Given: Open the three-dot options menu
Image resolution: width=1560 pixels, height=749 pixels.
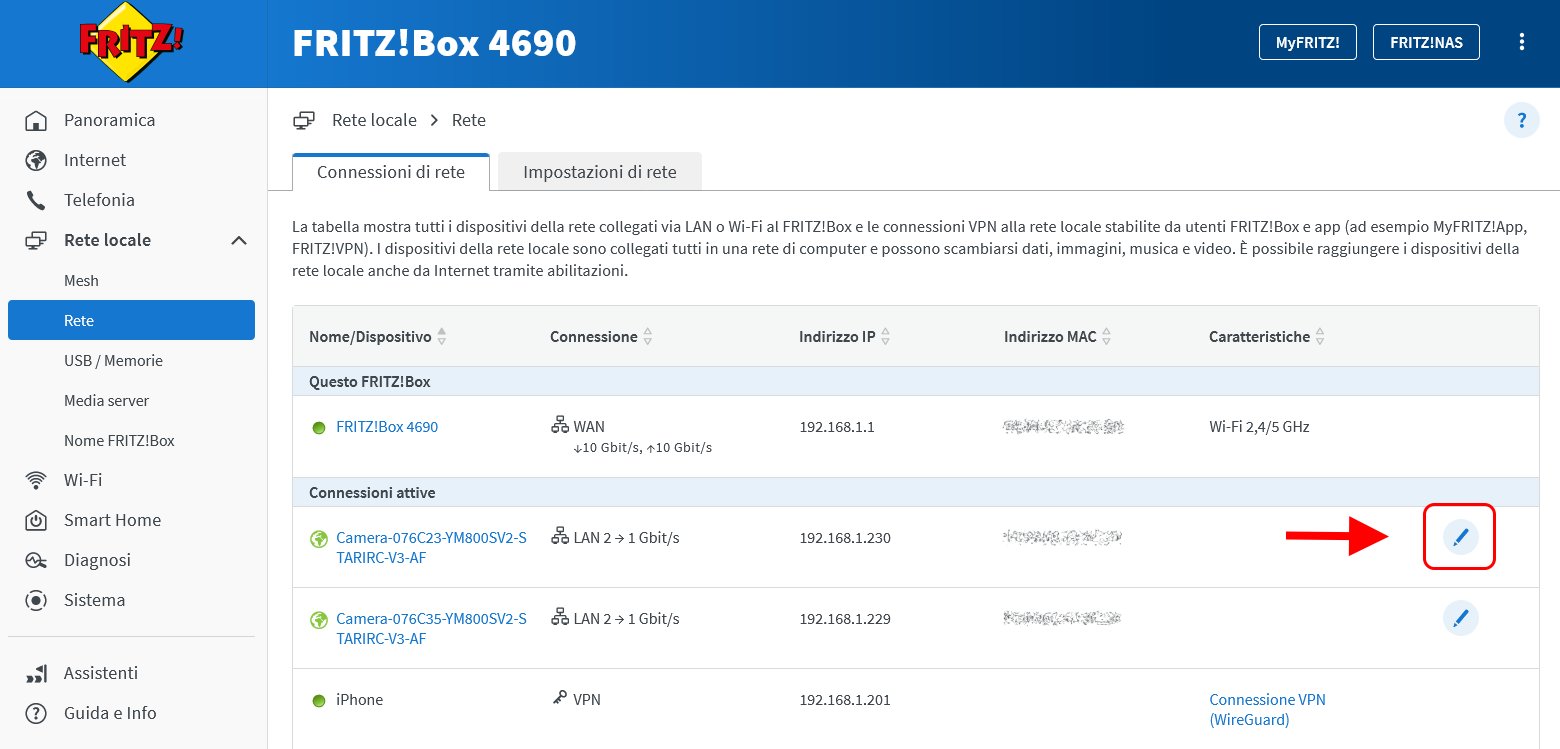Looking at the screenshot, I should 1522,42.
